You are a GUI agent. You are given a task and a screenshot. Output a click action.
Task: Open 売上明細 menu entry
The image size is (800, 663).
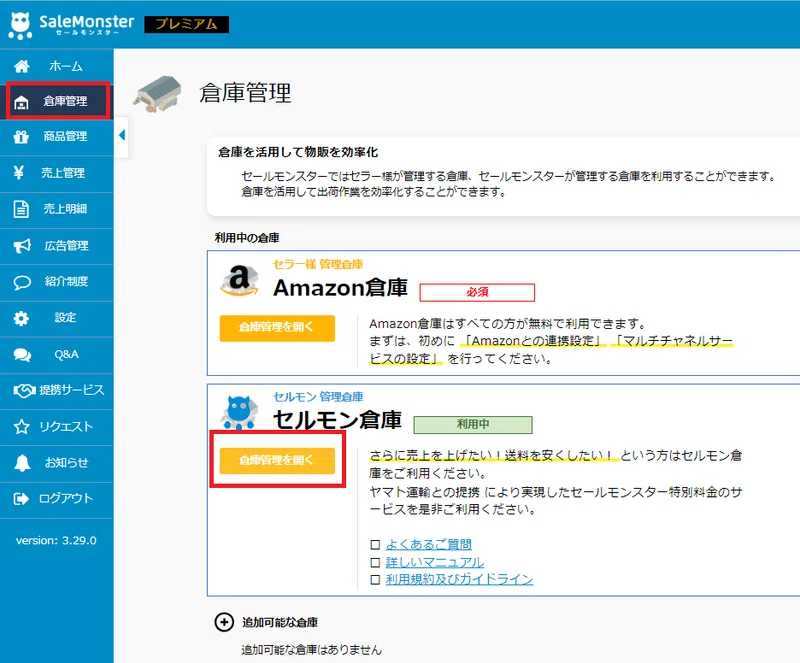[x=65, y=209]
